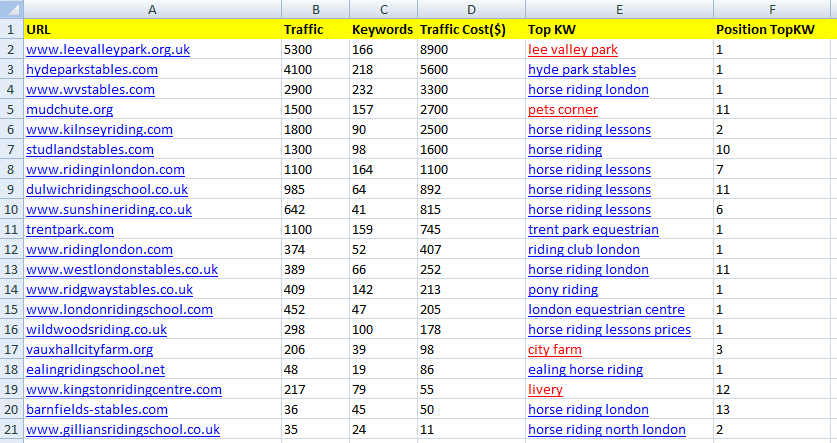Click the 'horse riding north london' keyword link

[x=607, y=430]
